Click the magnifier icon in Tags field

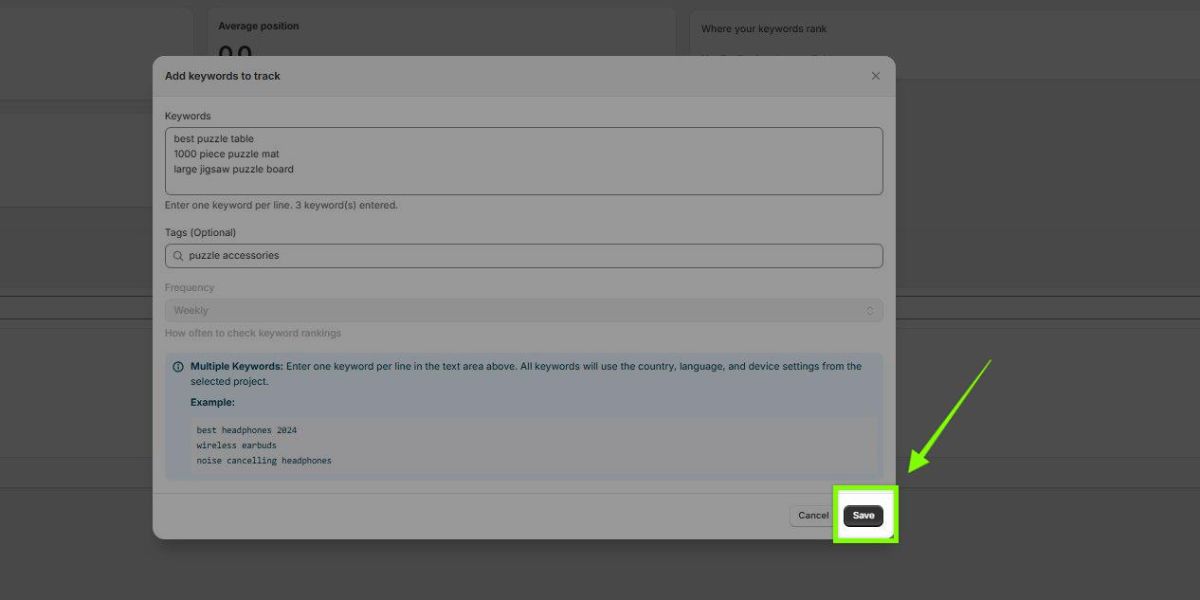178,256
